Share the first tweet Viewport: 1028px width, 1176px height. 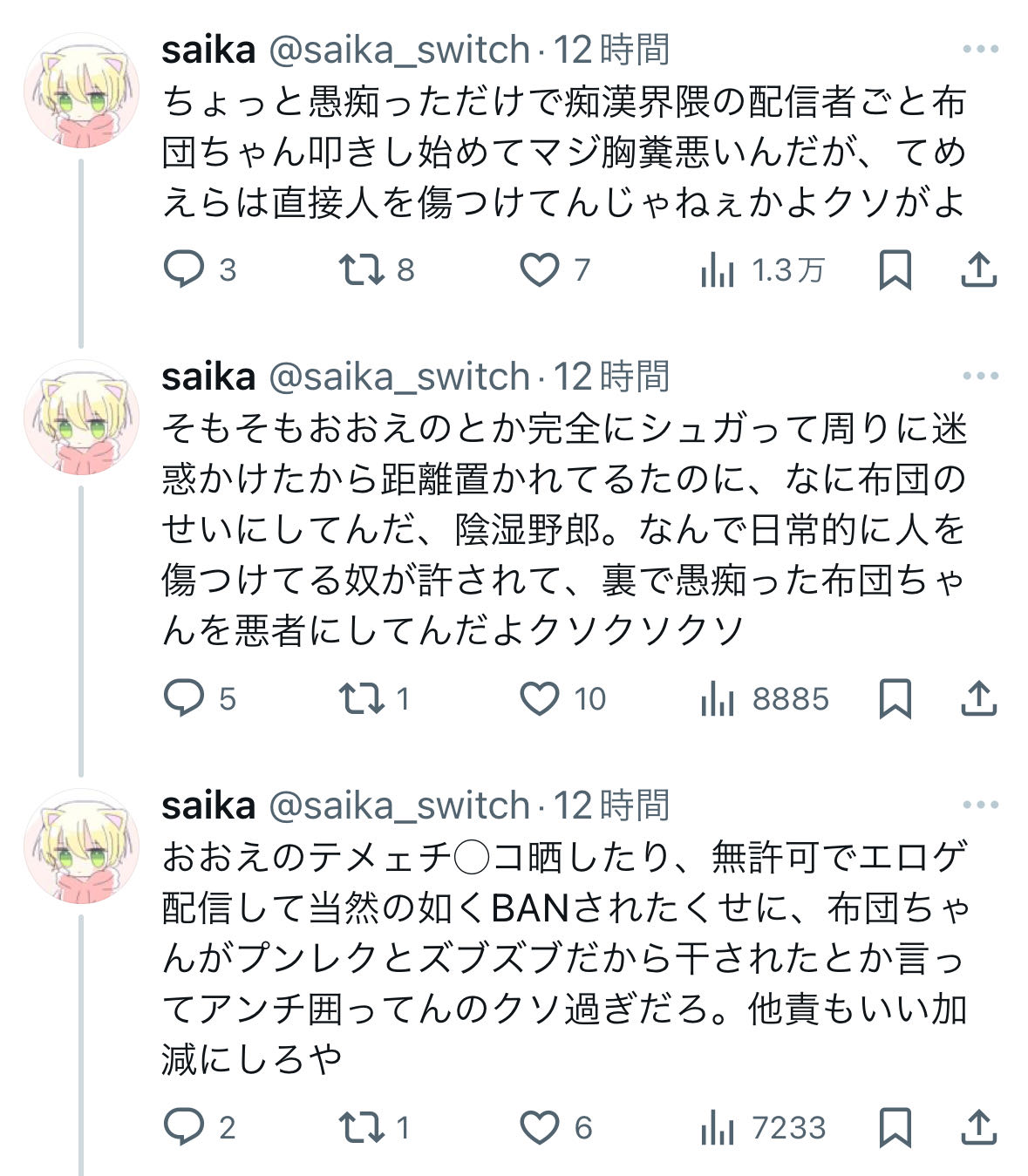coord(978,270)
